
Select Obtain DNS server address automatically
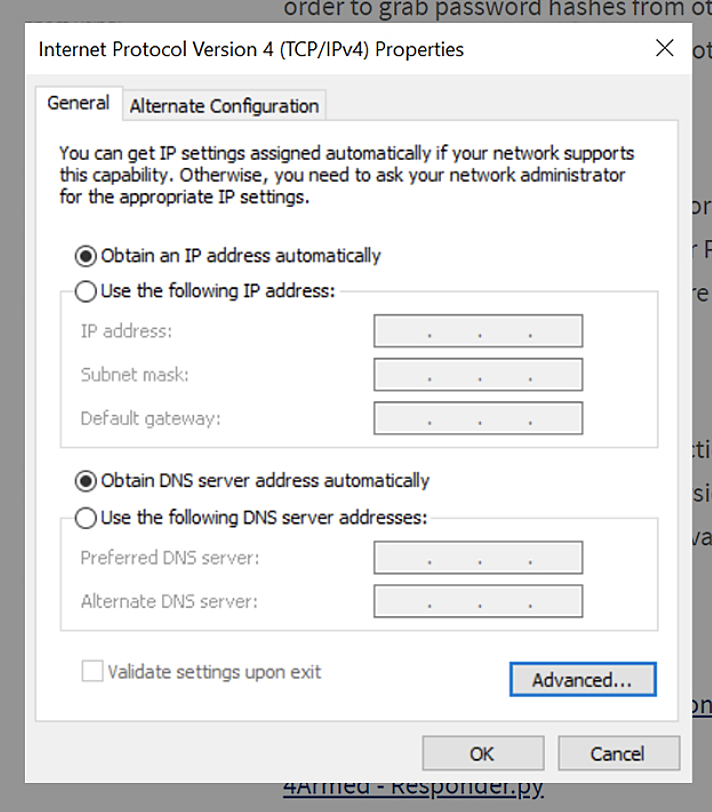coord(87,480)
